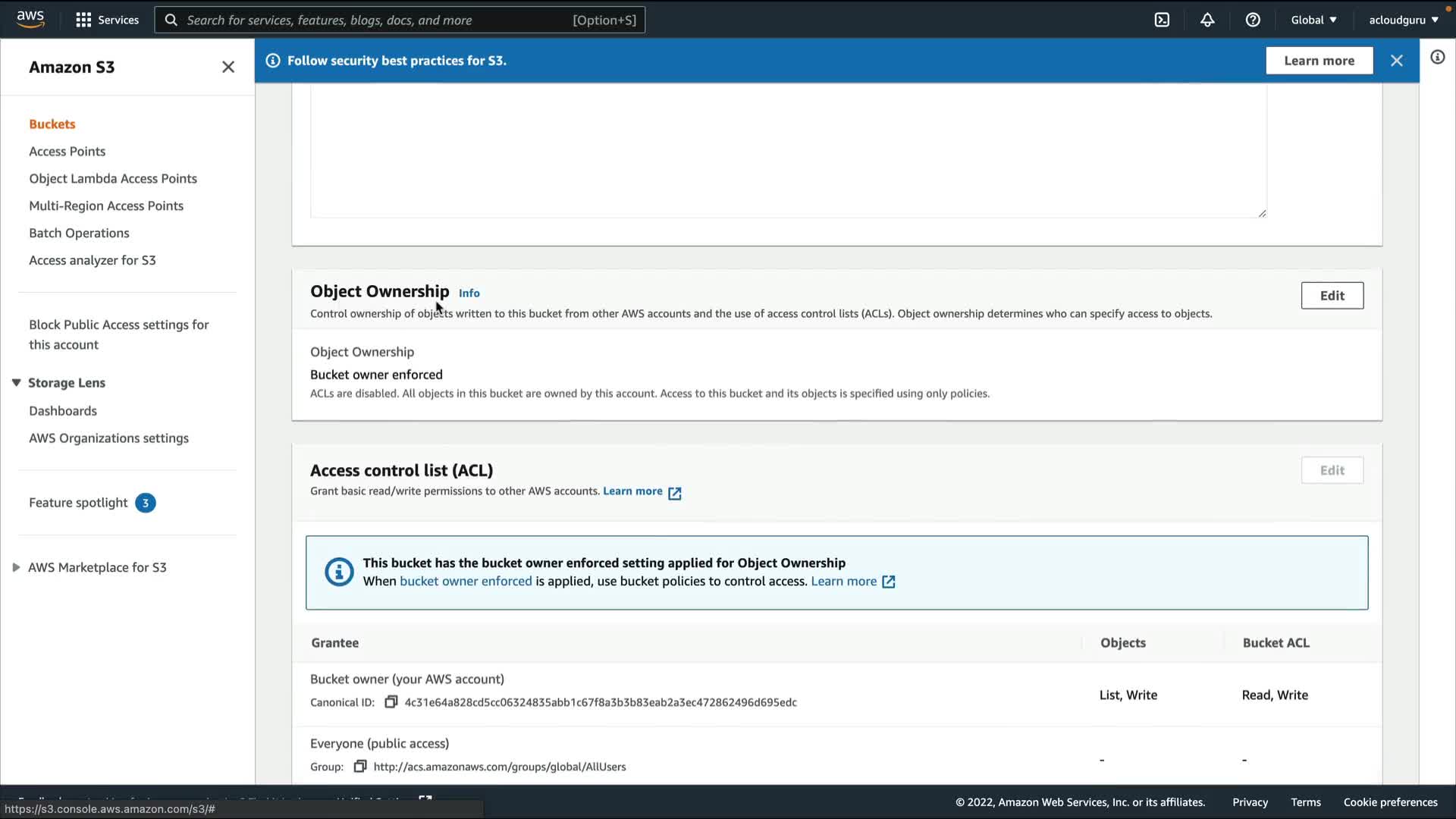This screenshot has height=819, width=1456.
Task: Click the AWS logo home icon
Action: click(30, 19)
